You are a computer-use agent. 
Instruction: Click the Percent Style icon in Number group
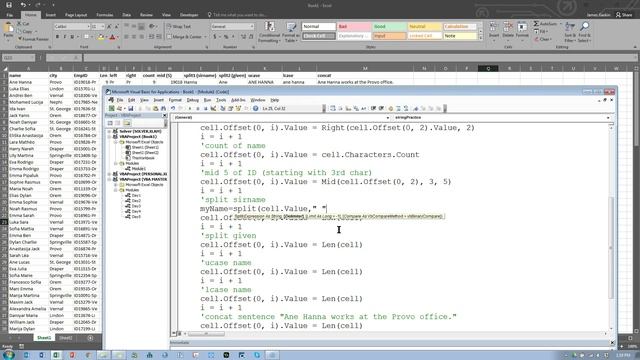pos(226,37)
